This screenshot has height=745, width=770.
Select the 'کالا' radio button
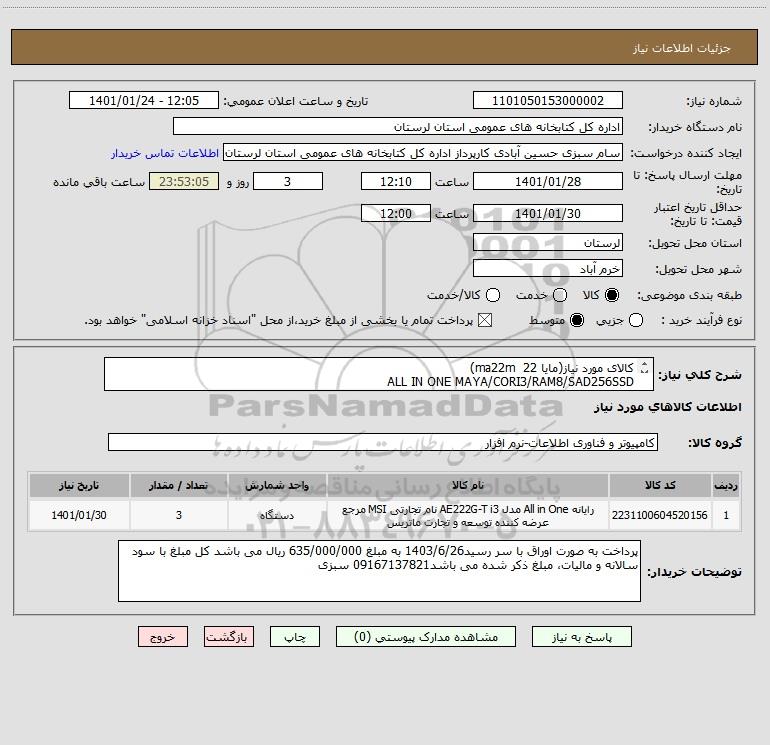point(612,295)
